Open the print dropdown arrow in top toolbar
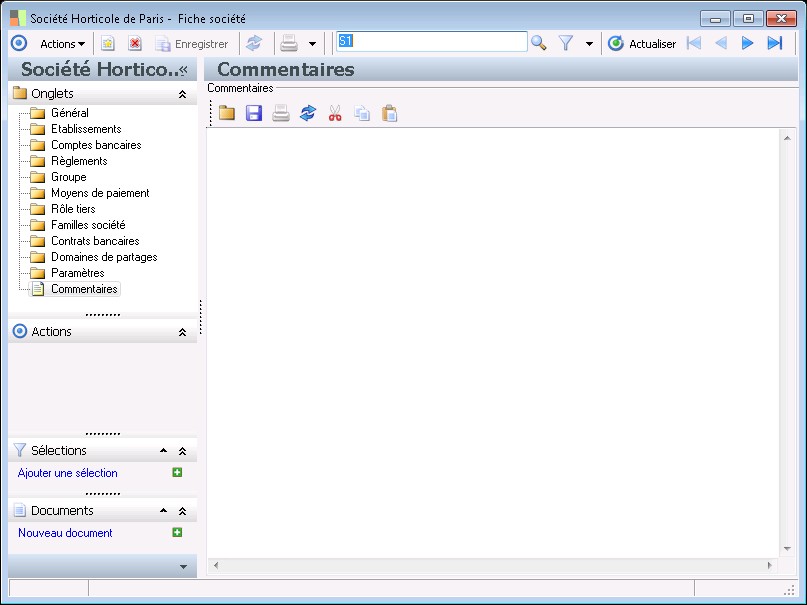The image size is (807, 605). (x=312, y=44)
